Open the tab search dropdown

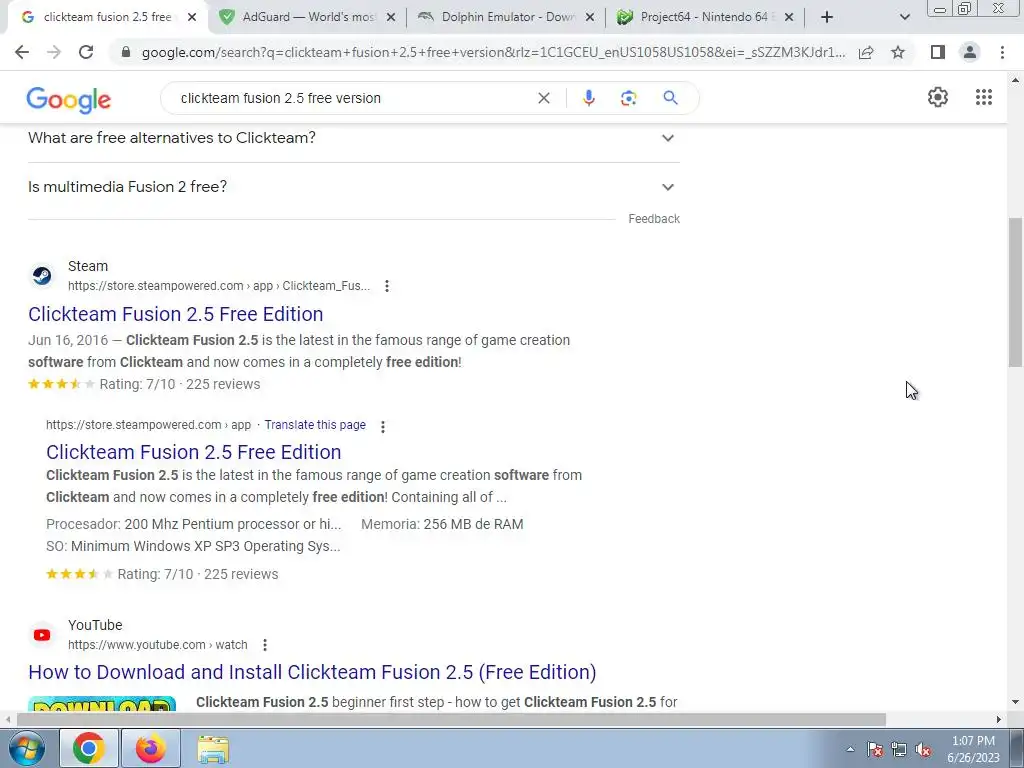(x=904, y=17)
